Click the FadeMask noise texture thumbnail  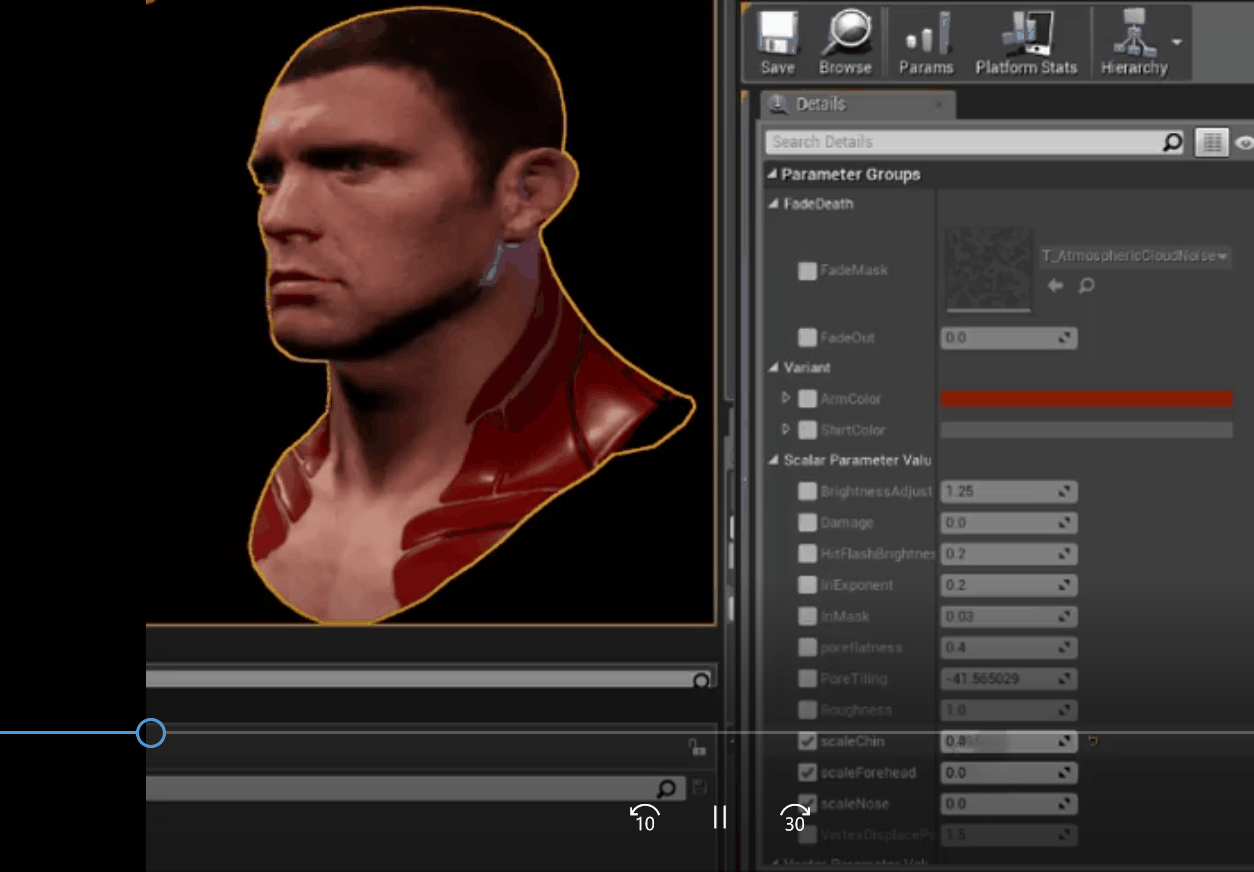click(x=988, y=268)
